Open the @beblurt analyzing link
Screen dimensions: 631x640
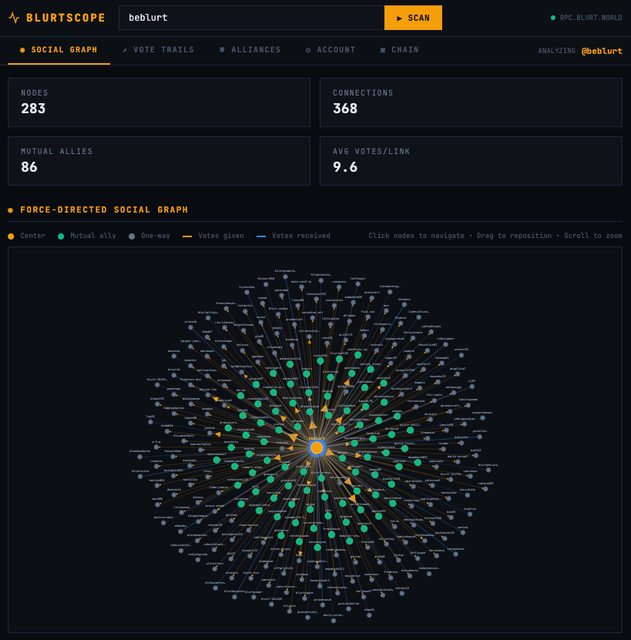[601, 51]
